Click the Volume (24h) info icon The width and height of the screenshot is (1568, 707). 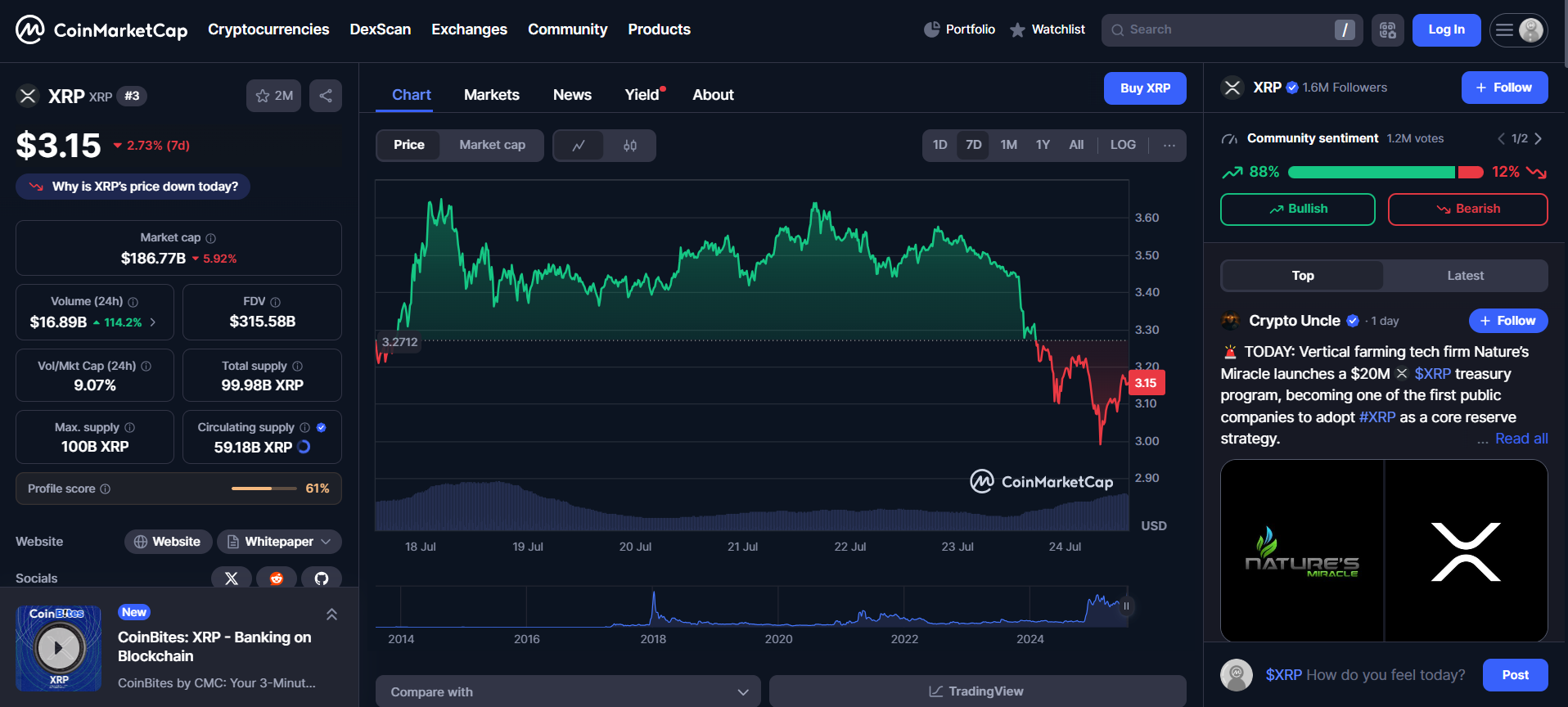pos(133,302)
